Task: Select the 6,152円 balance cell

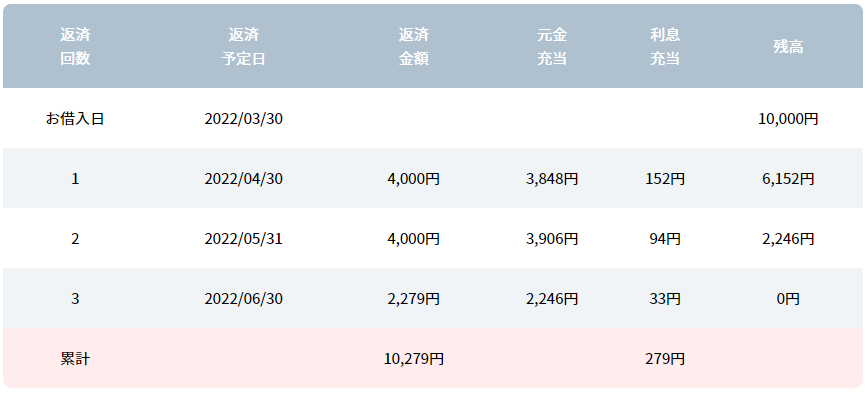Action: click(788, 179)
